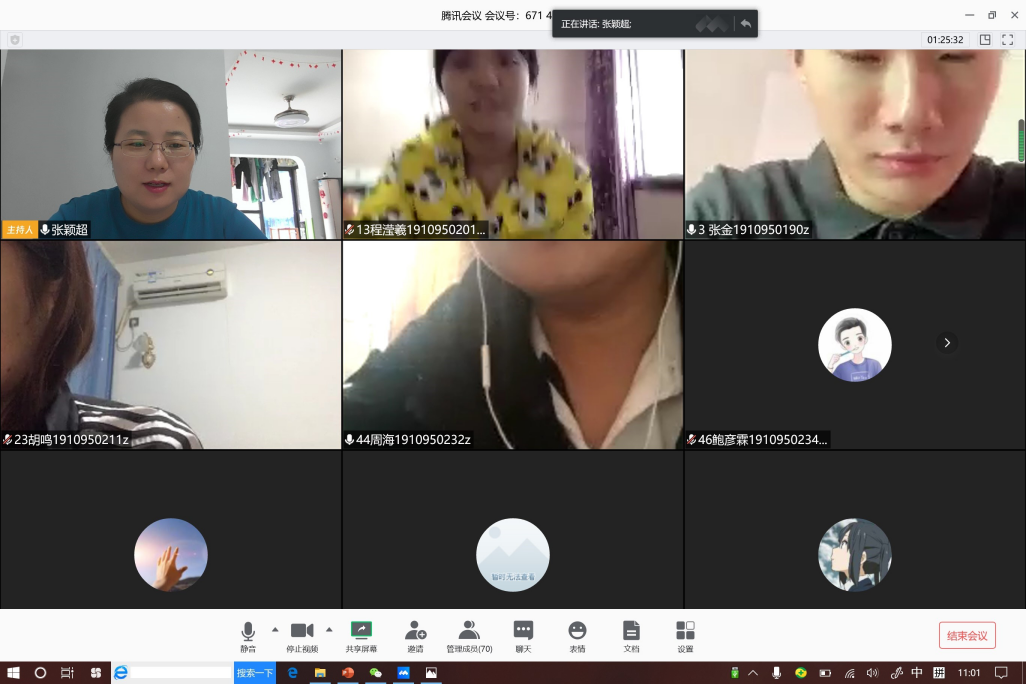The image size is (1026, 684).
Task: Expand audio options arrow beside 静音
Action: point(275,630)
